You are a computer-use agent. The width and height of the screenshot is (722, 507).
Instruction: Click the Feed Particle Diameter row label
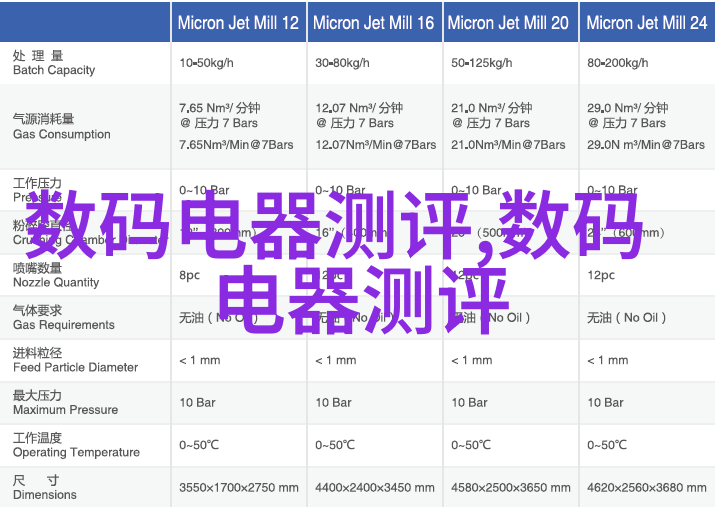tap(75, 360)
